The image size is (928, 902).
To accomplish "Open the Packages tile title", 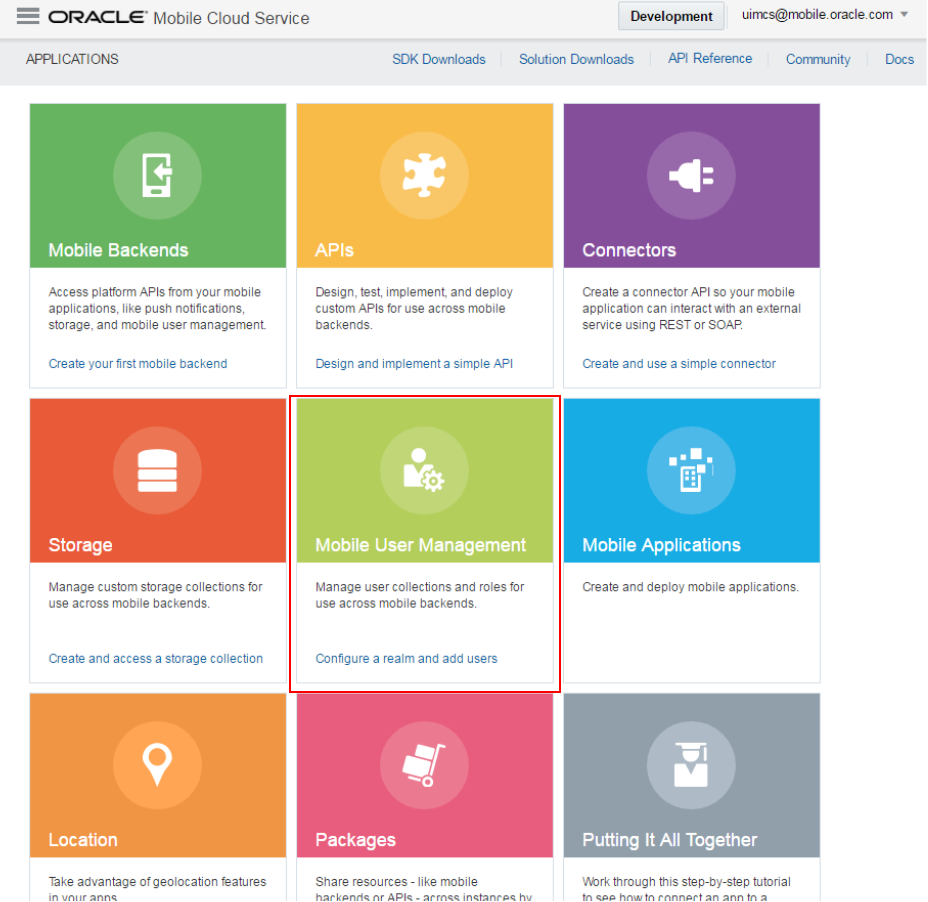I will tap(355, 839).
